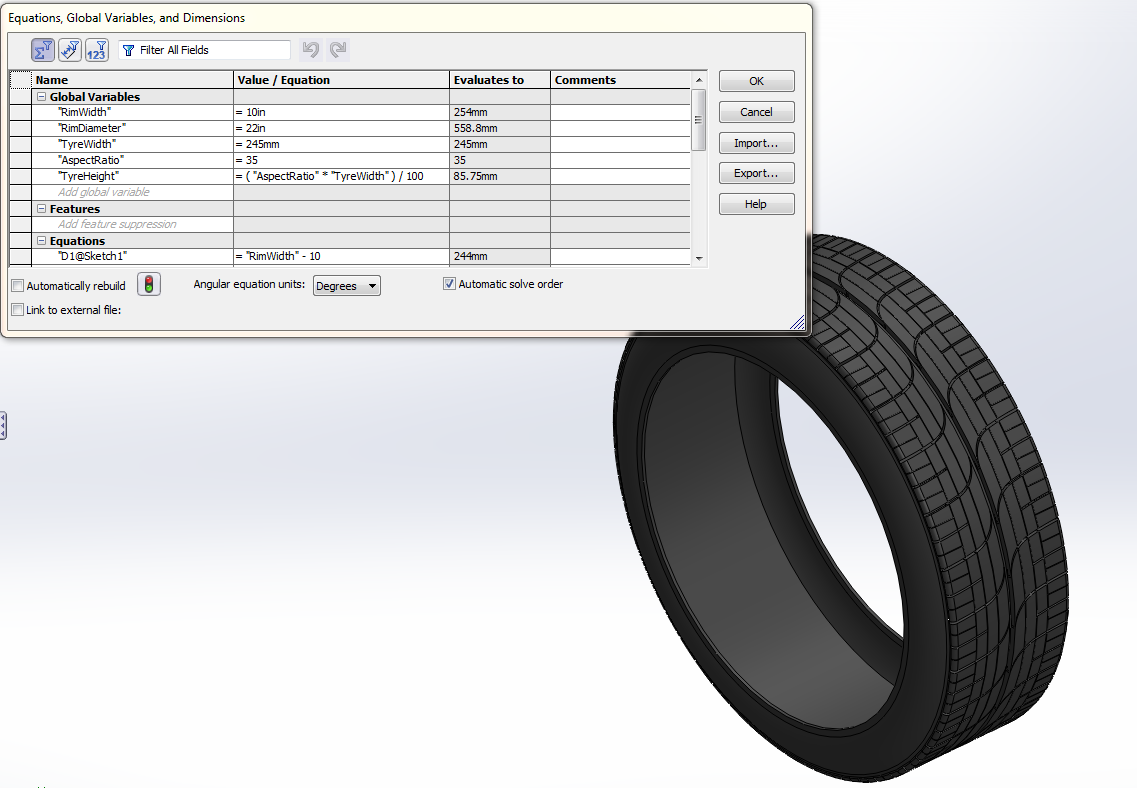Screen dimensions: 1137x788
Task: Click the 85.75mm evaluated value
Action: [476, 176]
